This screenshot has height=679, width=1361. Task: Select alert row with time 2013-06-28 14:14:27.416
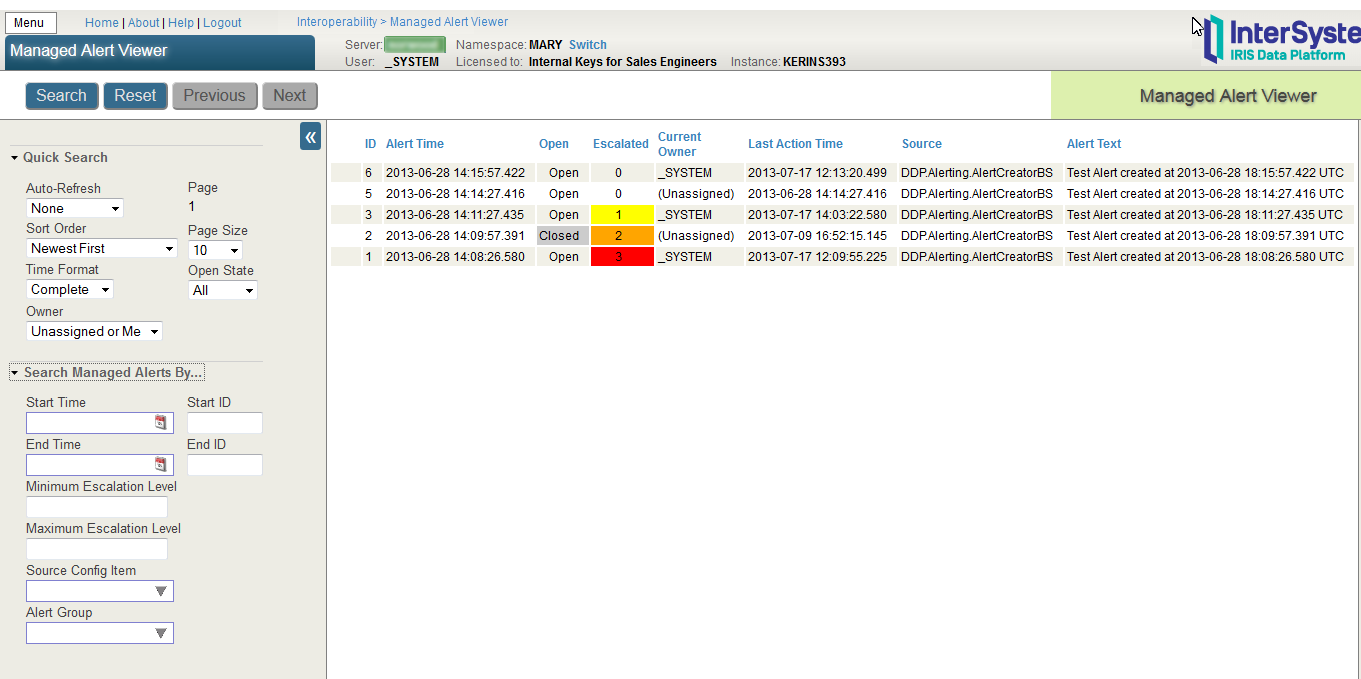[842, 194]
